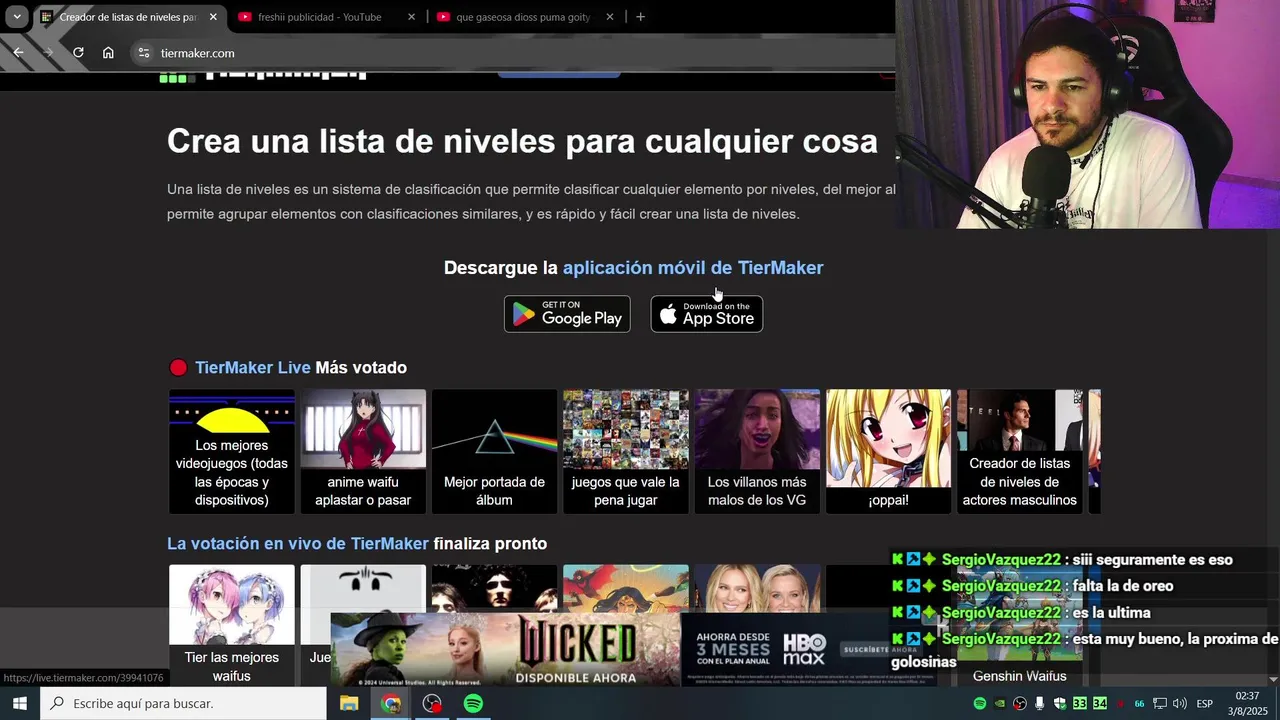
Task: Open File Explorer from the taskbar
Action: [x=349, y=704]
